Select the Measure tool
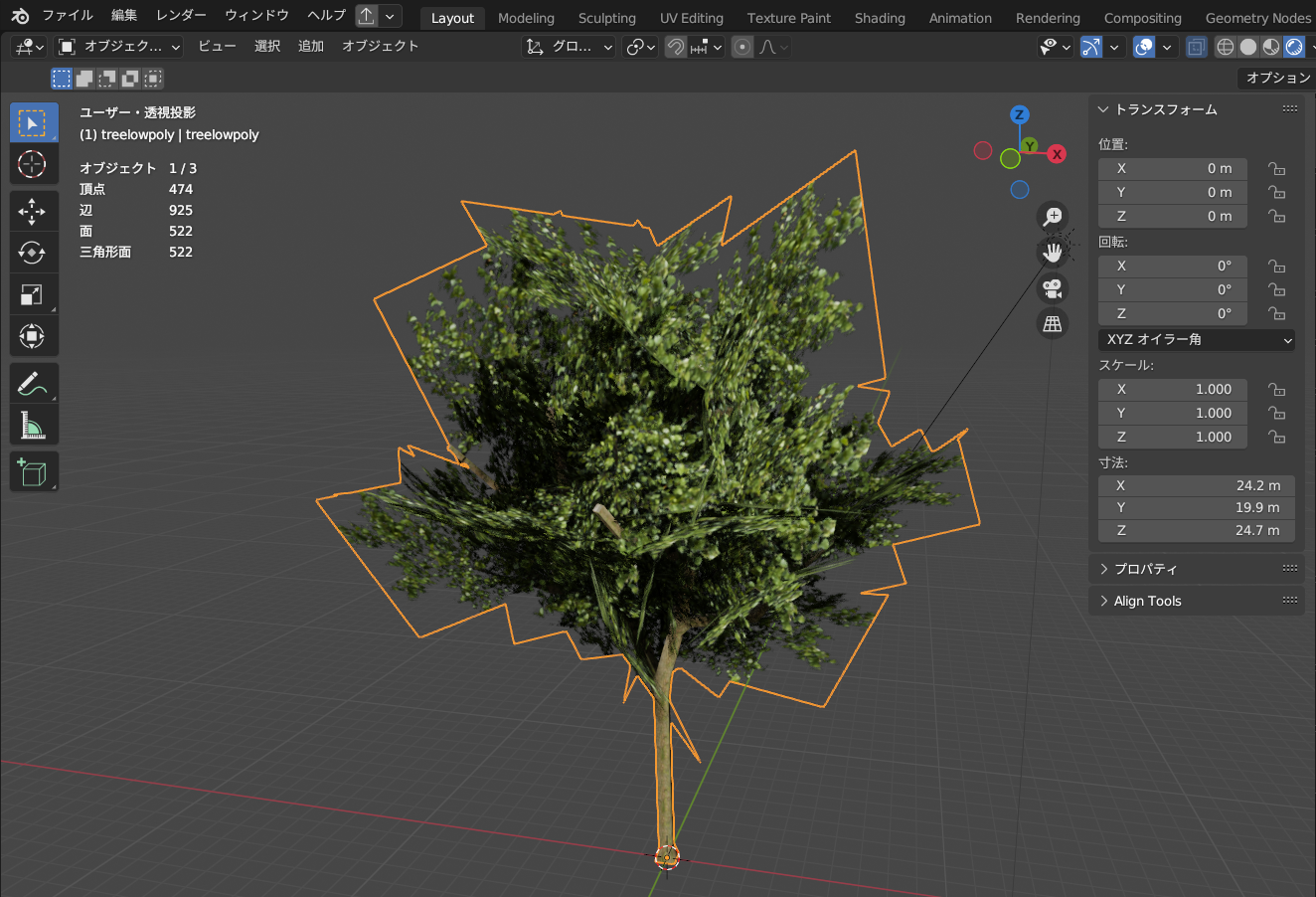1316x897 pixels. [34, 425]
